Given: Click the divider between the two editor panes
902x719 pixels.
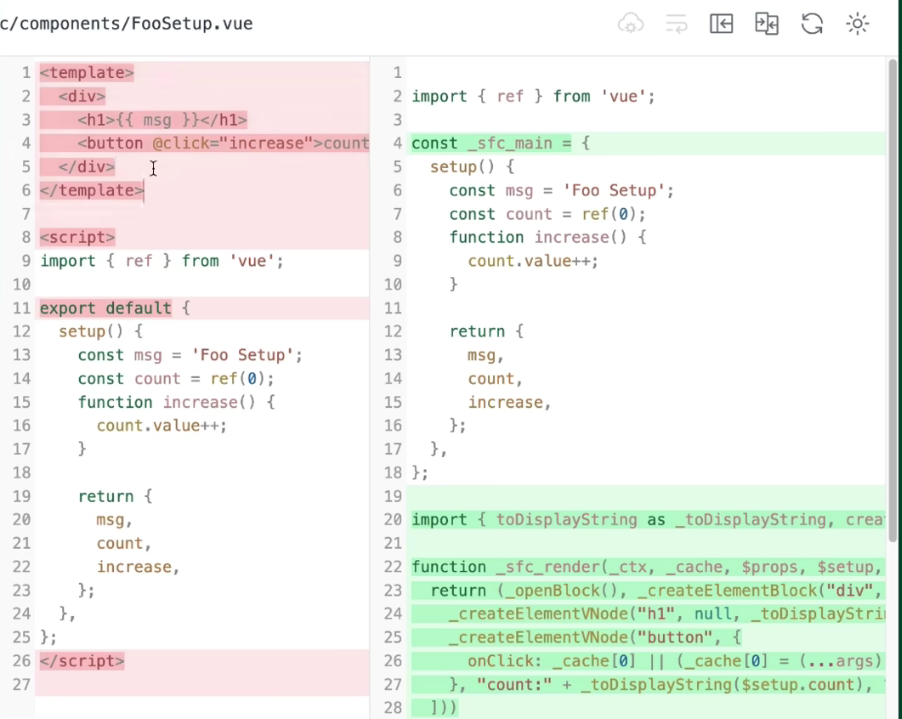Looking at the screenshot, I should click(x=370, y=400).
